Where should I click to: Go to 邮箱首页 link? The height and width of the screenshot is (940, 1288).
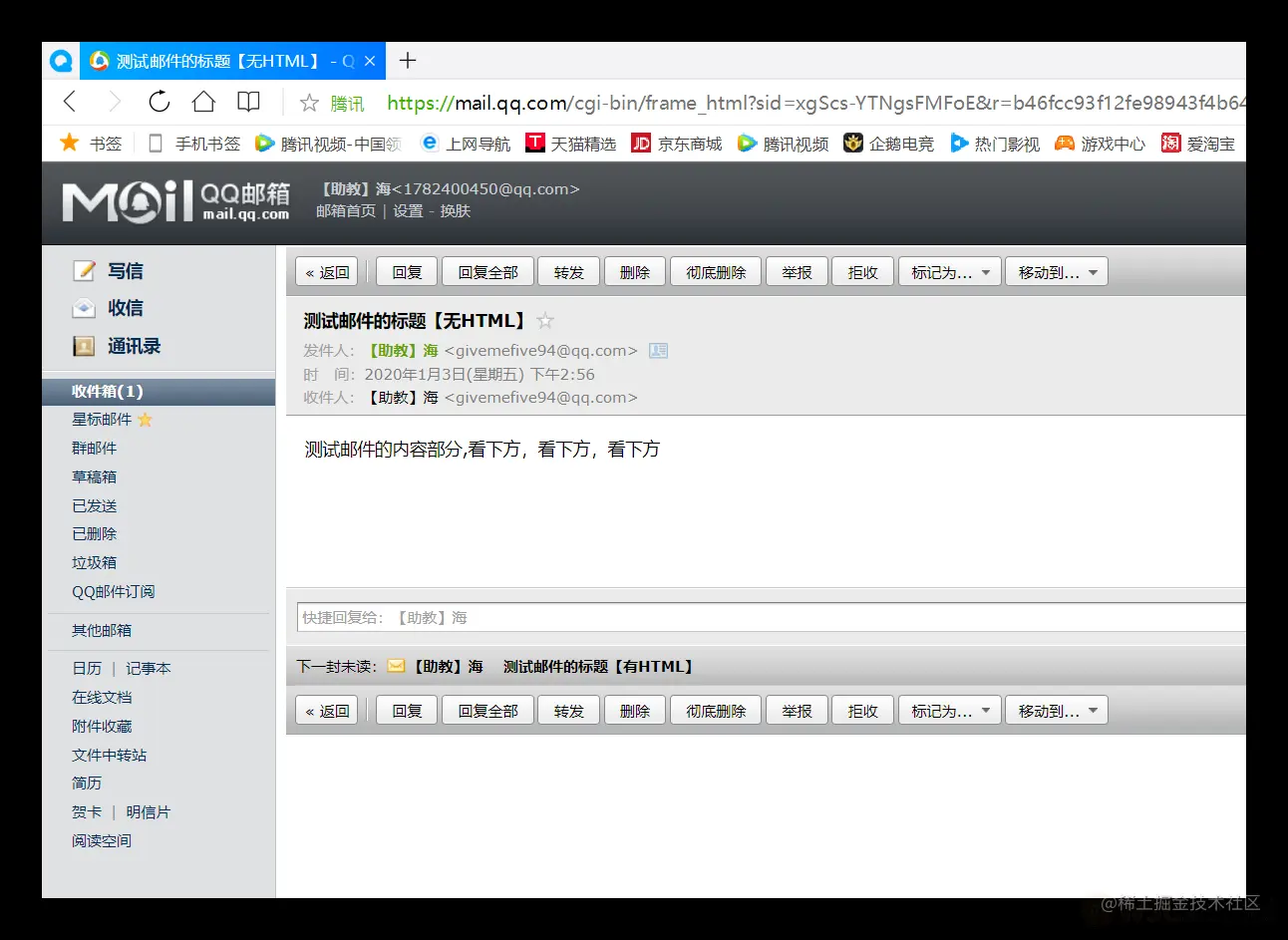point(346,211)
